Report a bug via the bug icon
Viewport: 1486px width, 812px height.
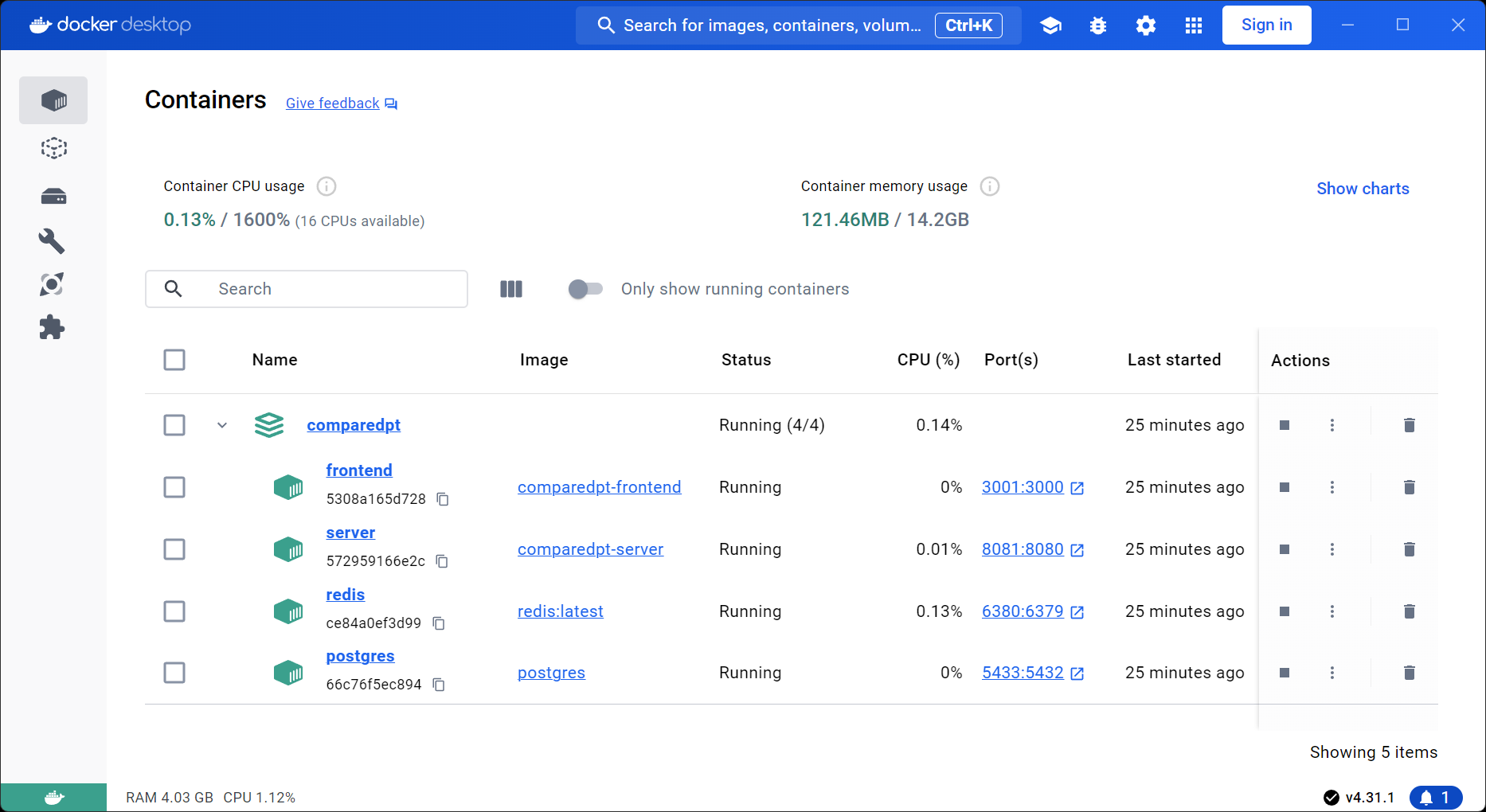coord(1098,25)
